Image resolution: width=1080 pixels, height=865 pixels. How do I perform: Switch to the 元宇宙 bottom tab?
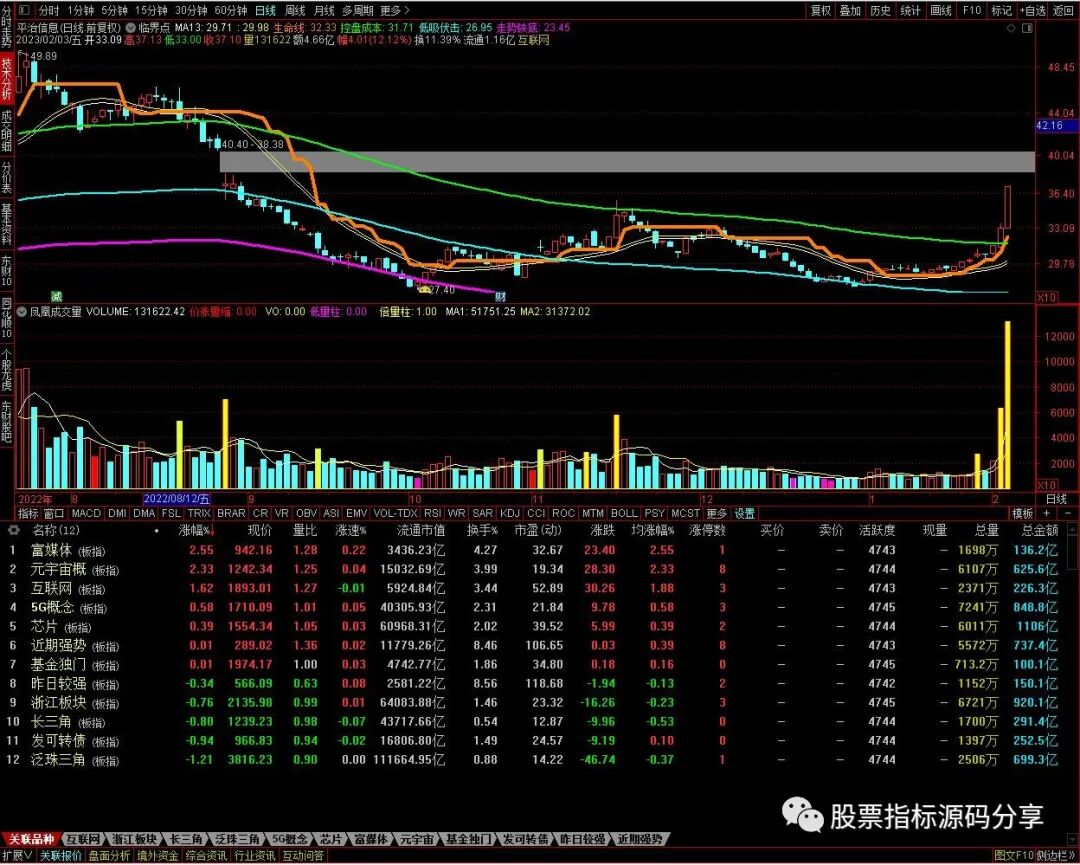[417, 840]
